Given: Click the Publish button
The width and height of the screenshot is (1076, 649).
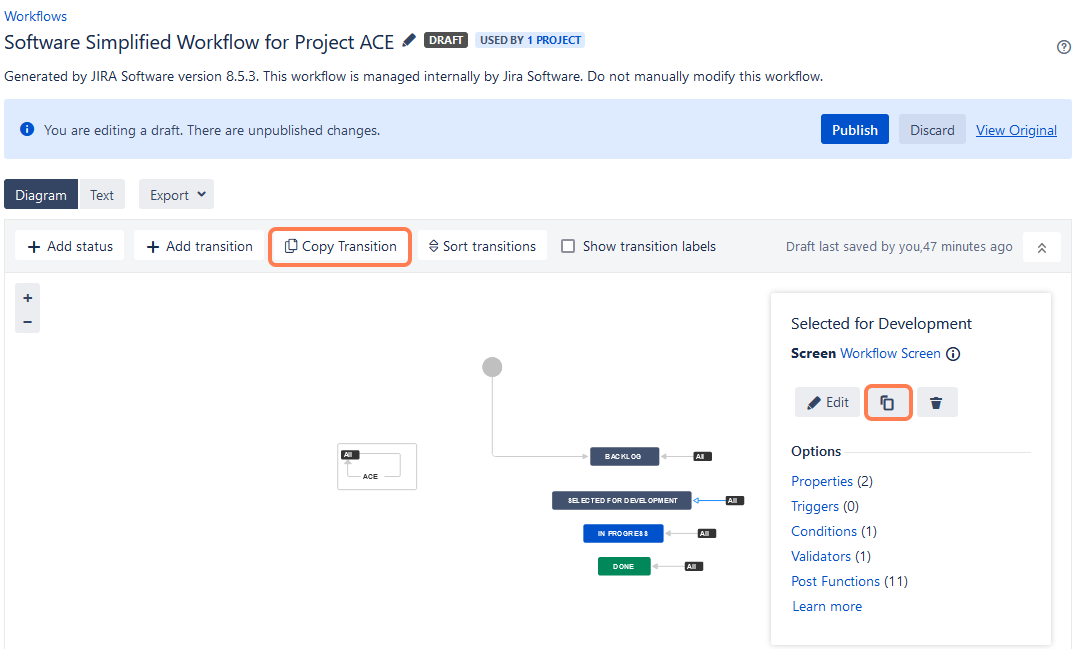Looking at the screenshot, I should pos(854,130).
